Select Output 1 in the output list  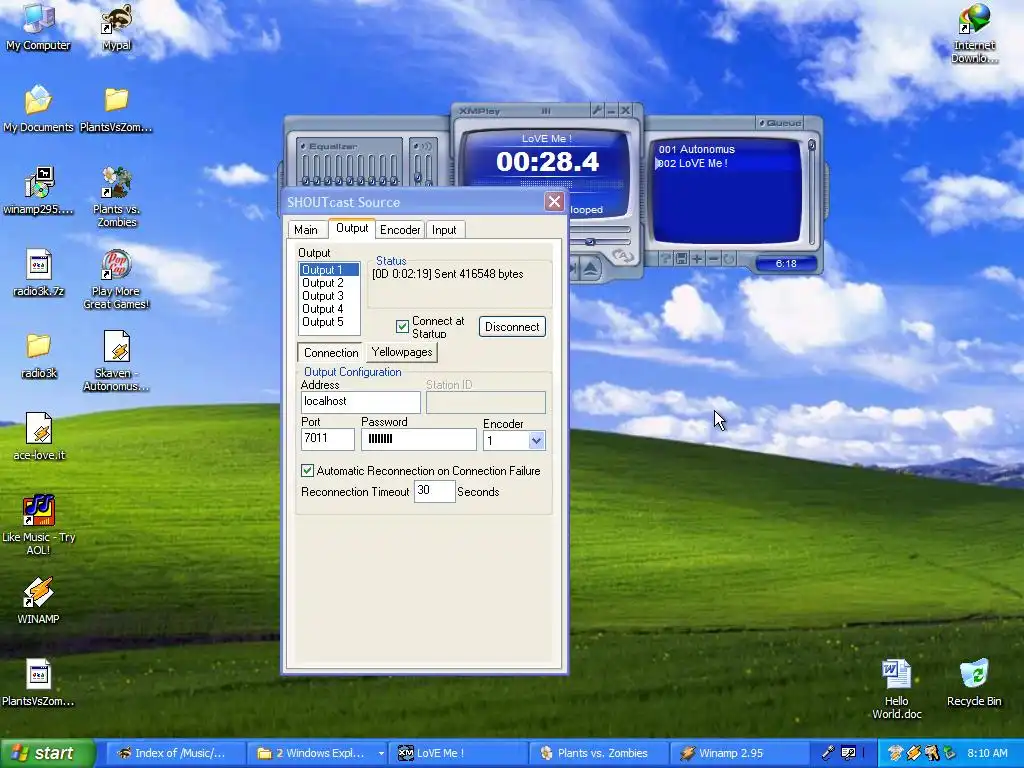pyautogui.click(x=329, y=270)
